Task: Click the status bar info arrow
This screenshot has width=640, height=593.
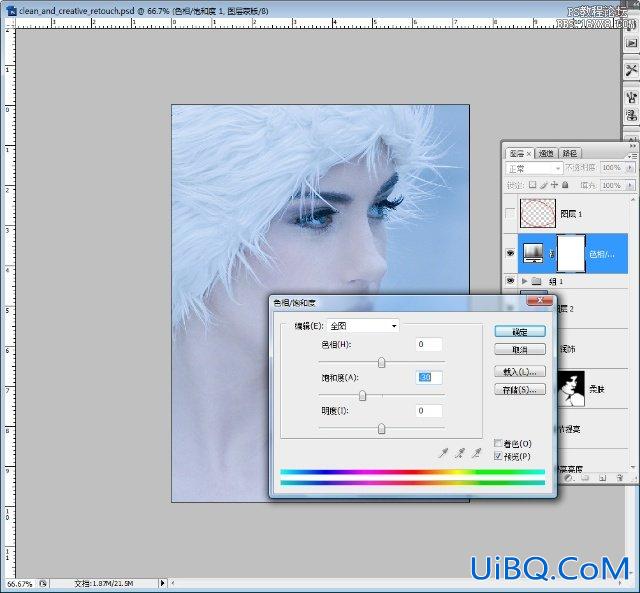Action: pyautogui.click(x=162, y=584)
